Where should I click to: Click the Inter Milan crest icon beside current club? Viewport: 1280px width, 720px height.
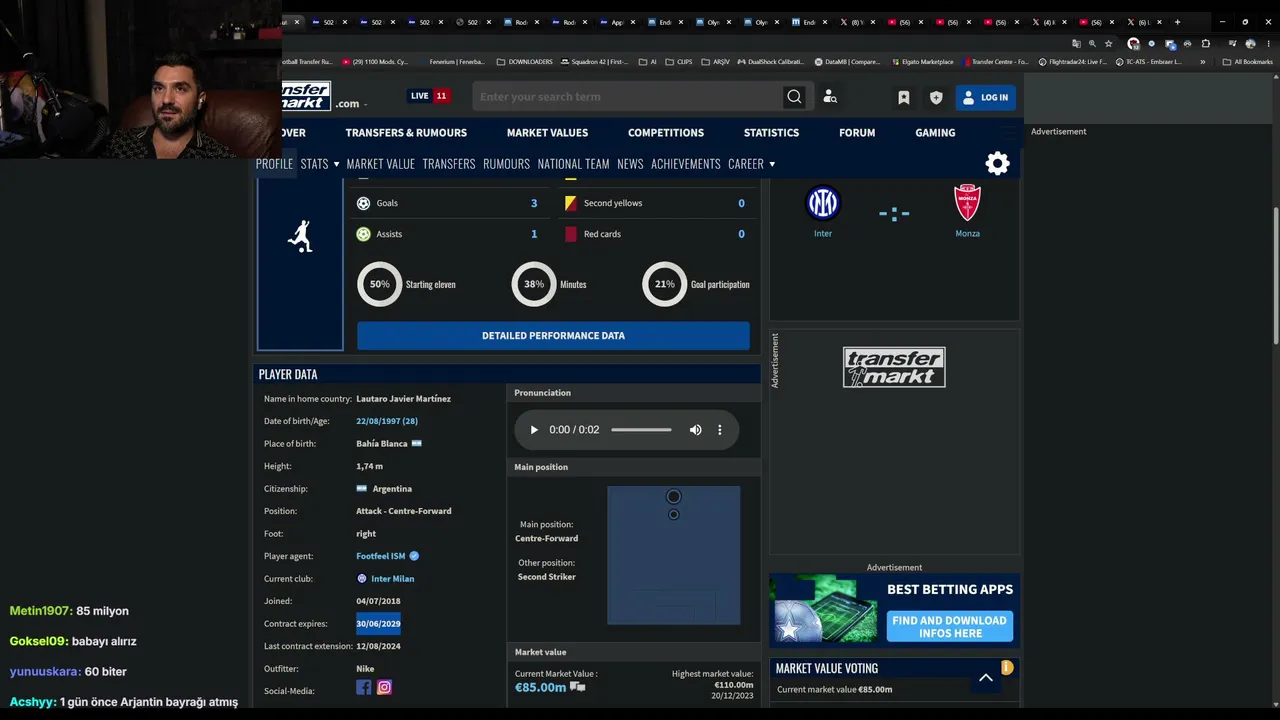pos(362,579)
